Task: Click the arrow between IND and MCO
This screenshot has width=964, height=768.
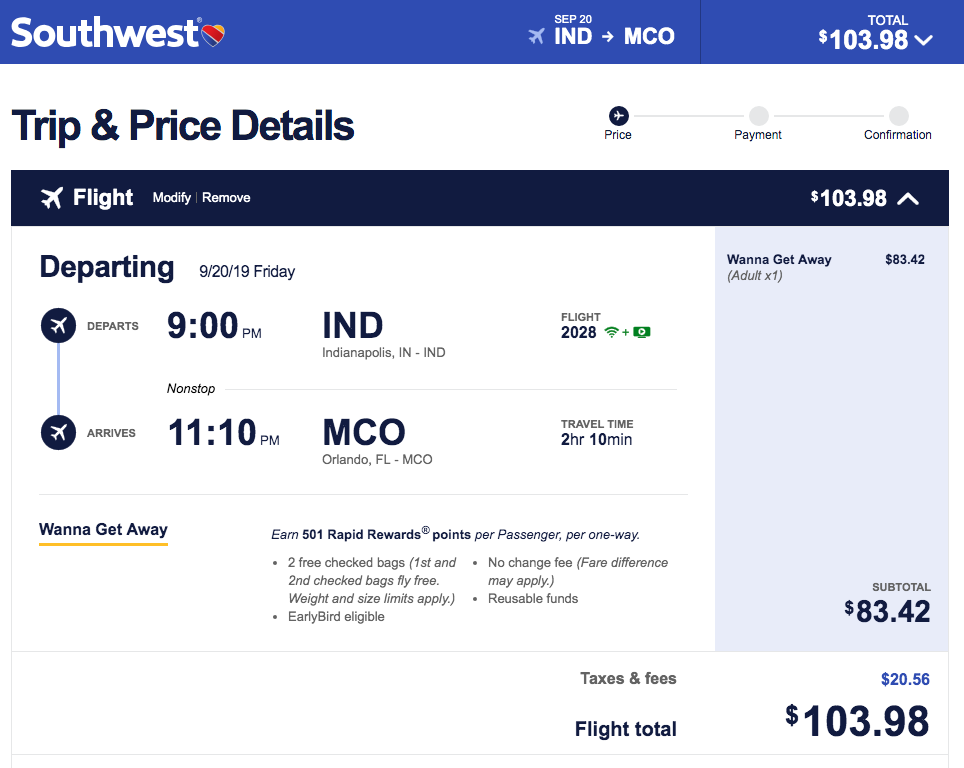Action: tap(609, 37)
